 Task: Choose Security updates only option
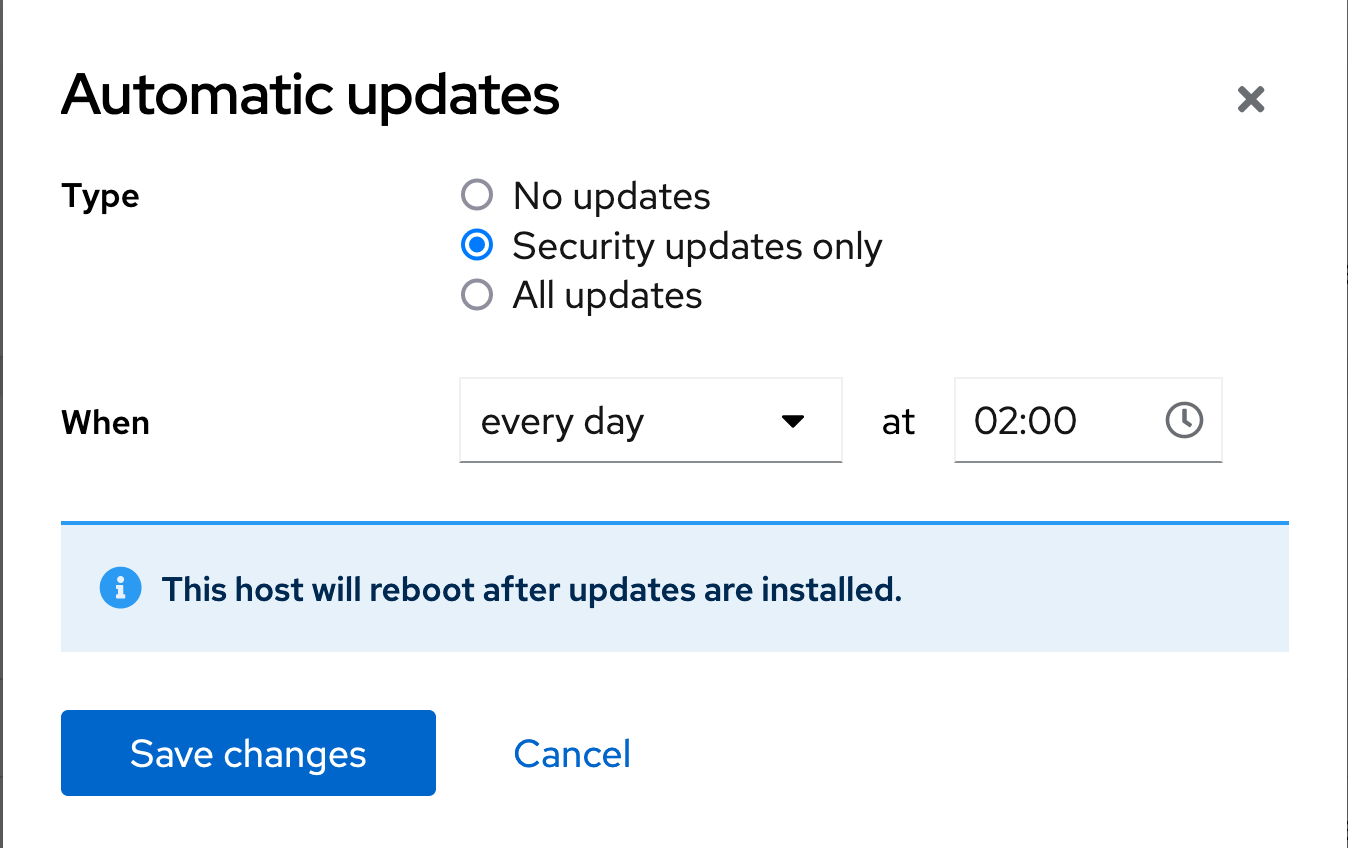coord(477,245)
